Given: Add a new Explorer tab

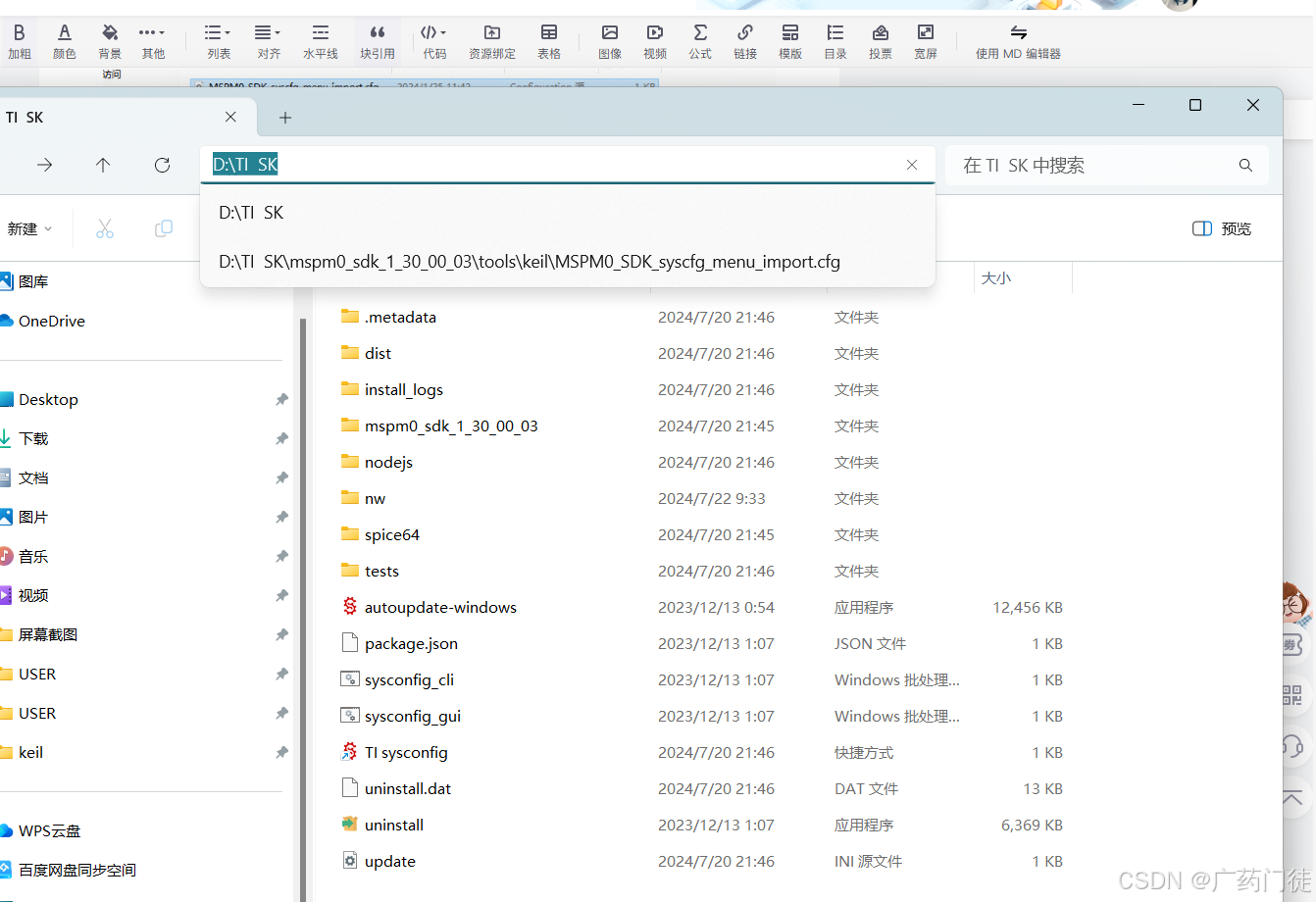Looking at the screenshot, I should tap(285, 118).
